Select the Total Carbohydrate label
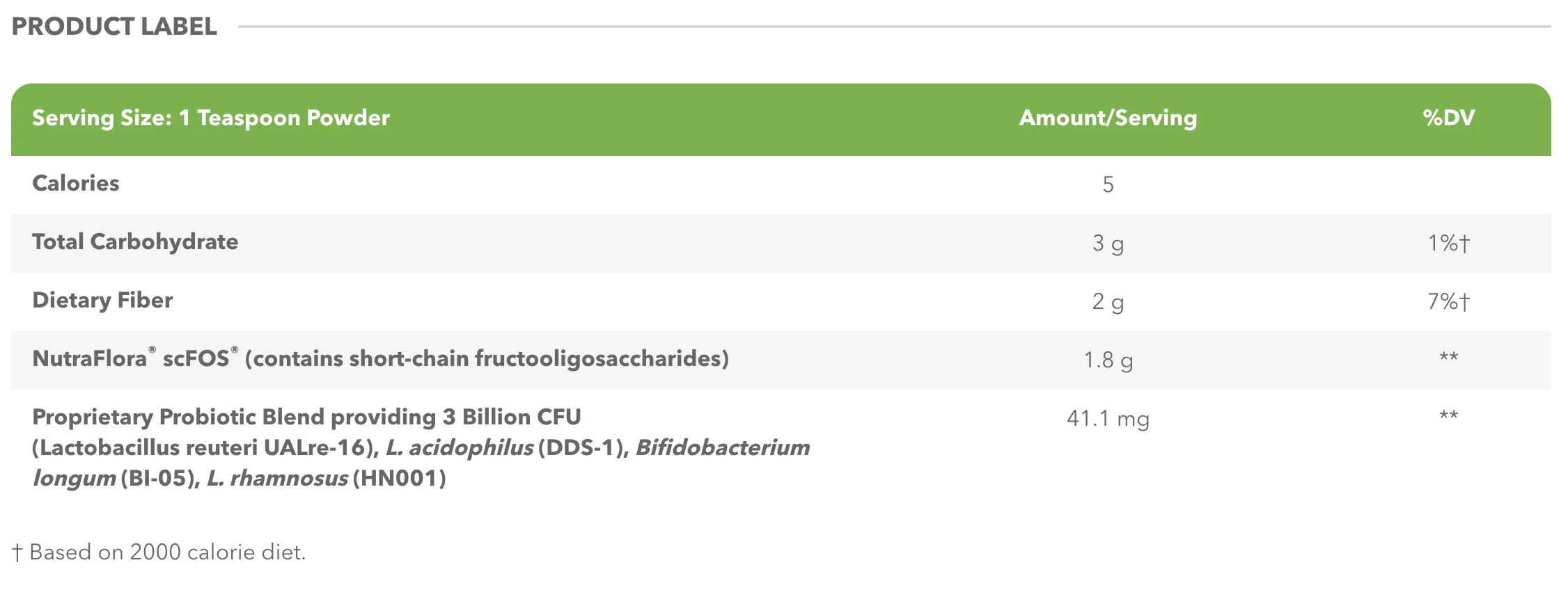This screenshot has height=590, width=1568. (135, 241)
